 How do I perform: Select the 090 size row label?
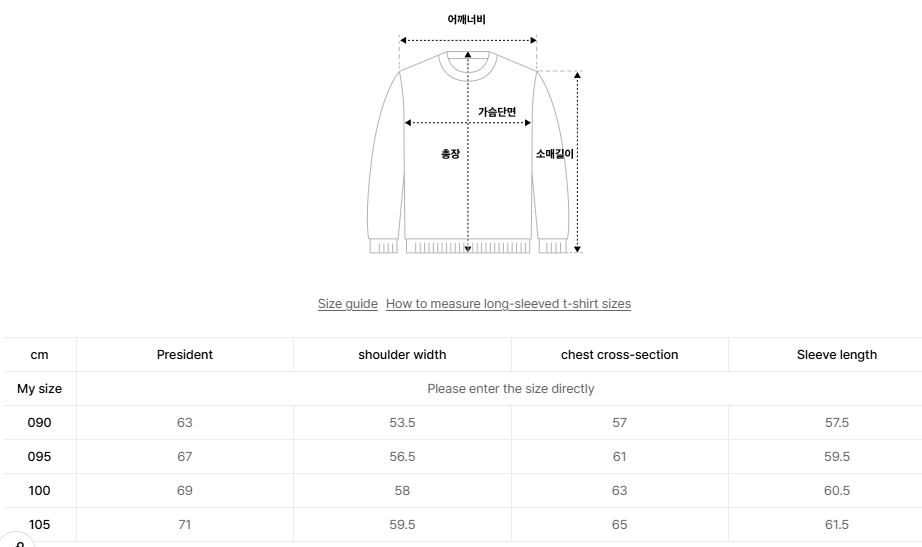point(39,423)
